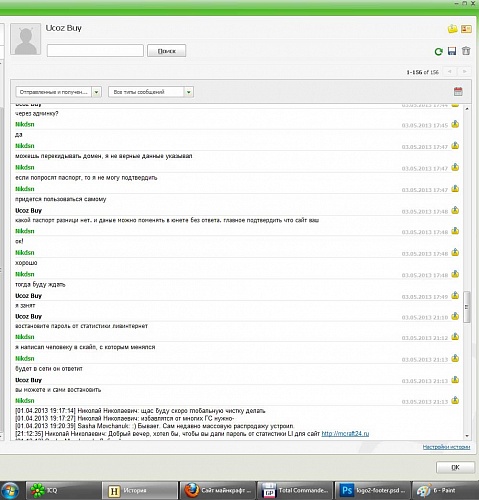Screen dimensions: 479x500
Task: Click the 'Ucoz Buy' sender name above 'я занят'
Action: point(28,296)
